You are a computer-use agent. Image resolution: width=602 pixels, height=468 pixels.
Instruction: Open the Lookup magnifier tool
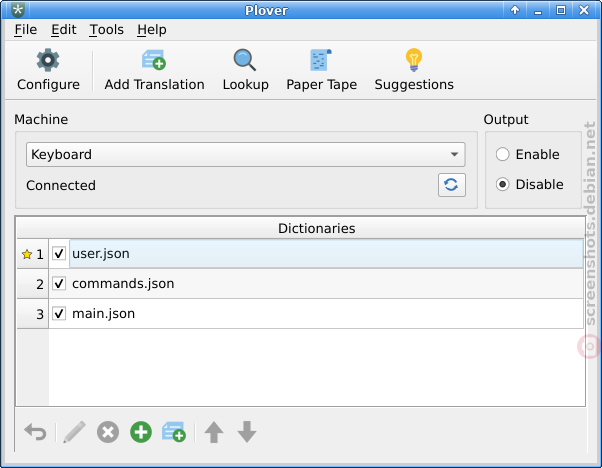(245, 60)
